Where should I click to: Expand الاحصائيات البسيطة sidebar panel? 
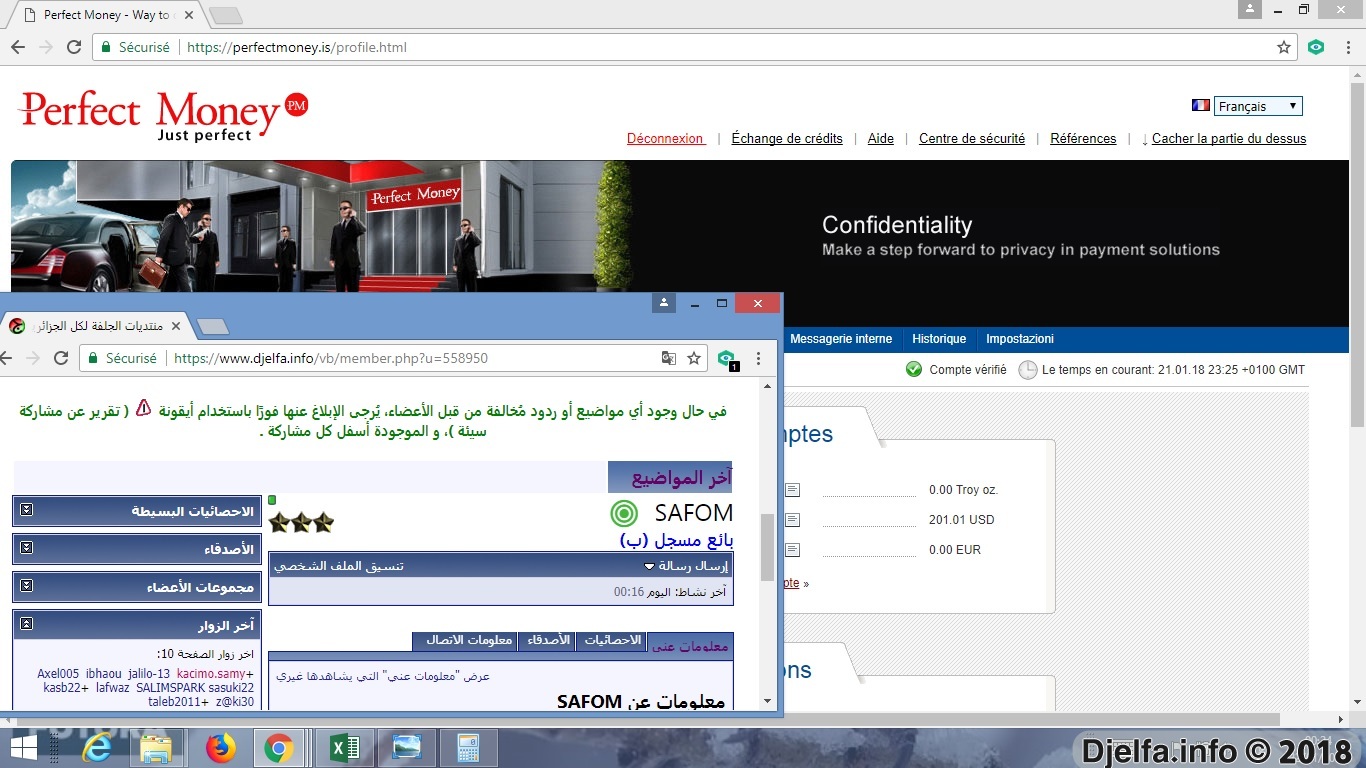27,510
